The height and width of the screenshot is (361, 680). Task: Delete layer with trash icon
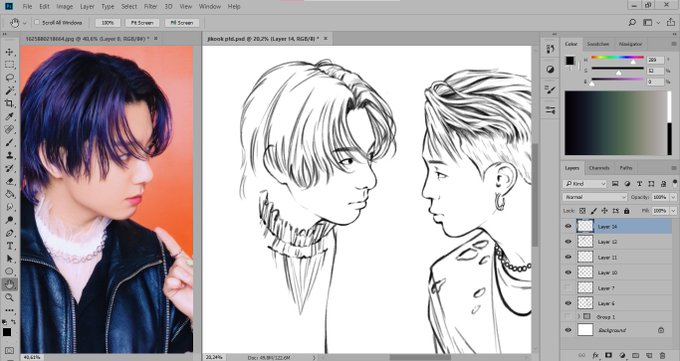pyautogui.click(x=662, y=355)
